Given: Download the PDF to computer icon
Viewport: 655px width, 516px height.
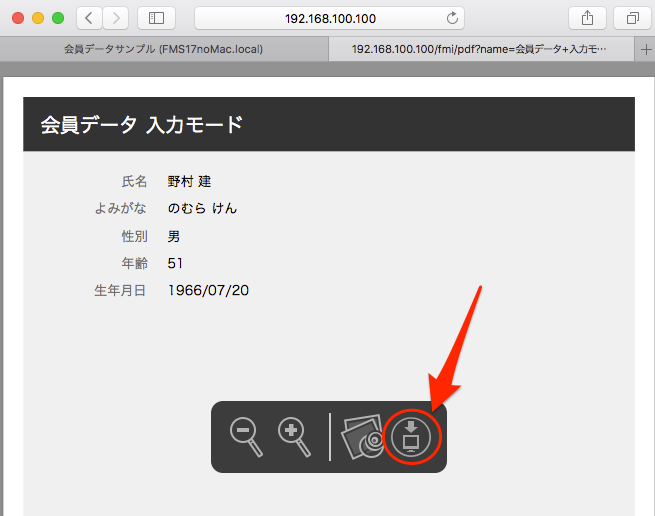Looking at the screenshot, I should 411,437.
